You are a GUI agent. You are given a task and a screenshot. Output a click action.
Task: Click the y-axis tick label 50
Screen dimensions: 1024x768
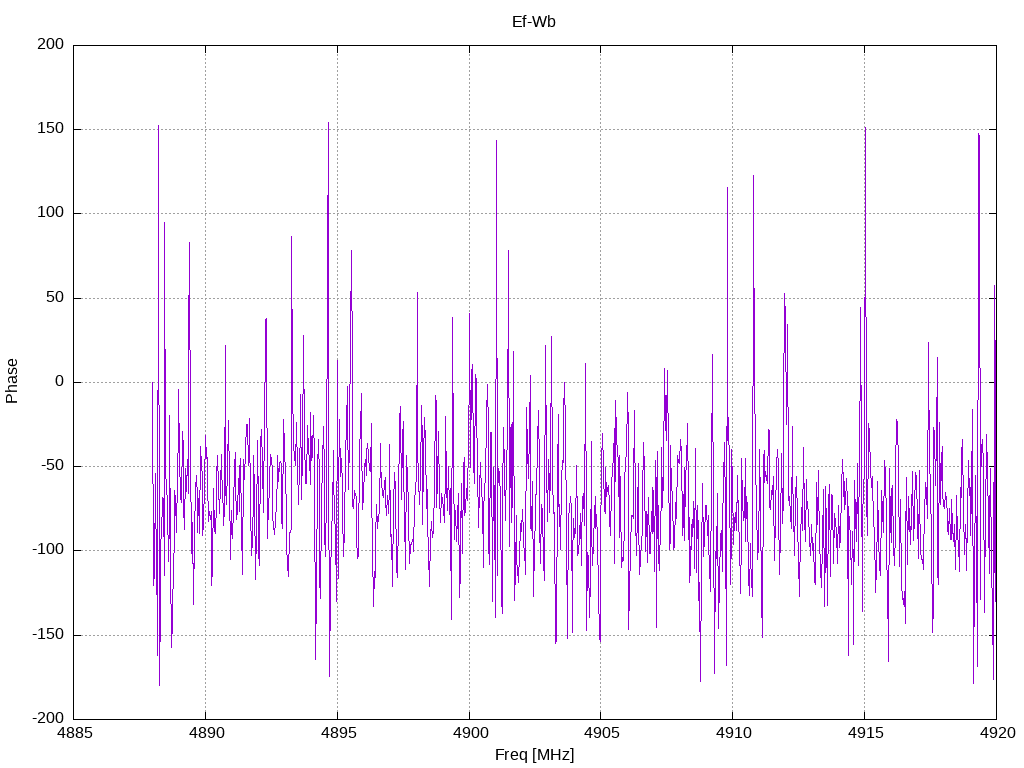[x=55, y=297]
